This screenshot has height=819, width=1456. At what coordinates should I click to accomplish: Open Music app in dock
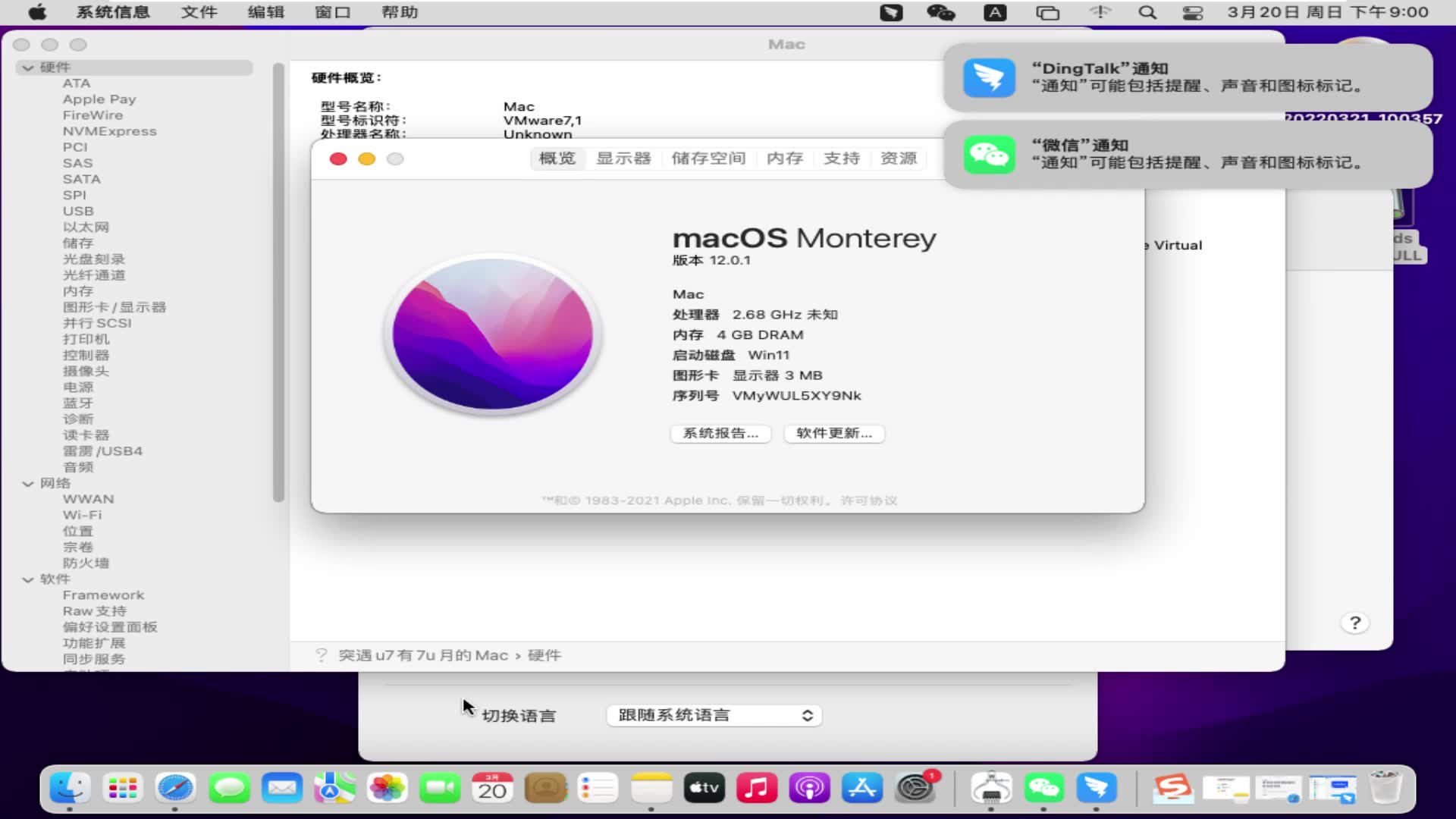757,789
